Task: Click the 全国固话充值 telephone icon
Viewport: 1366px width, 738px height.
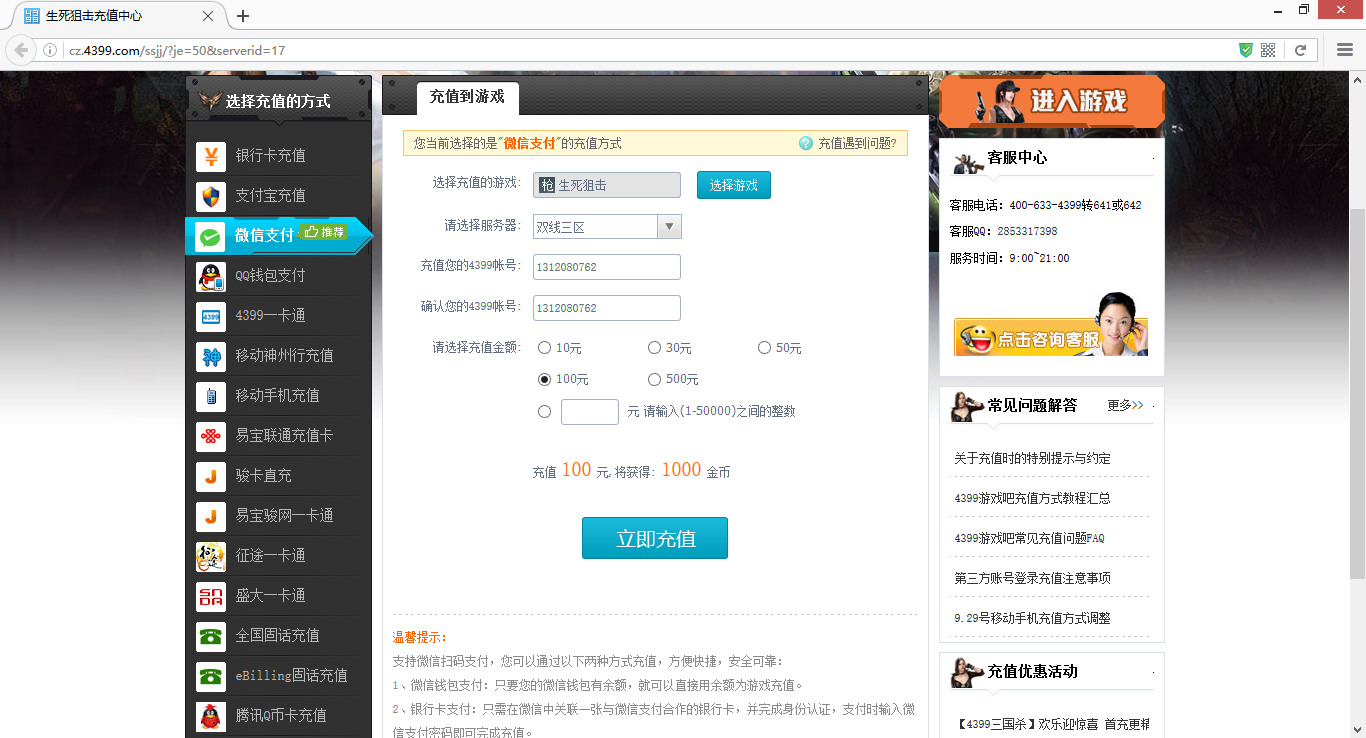Action: click(210, 636)
